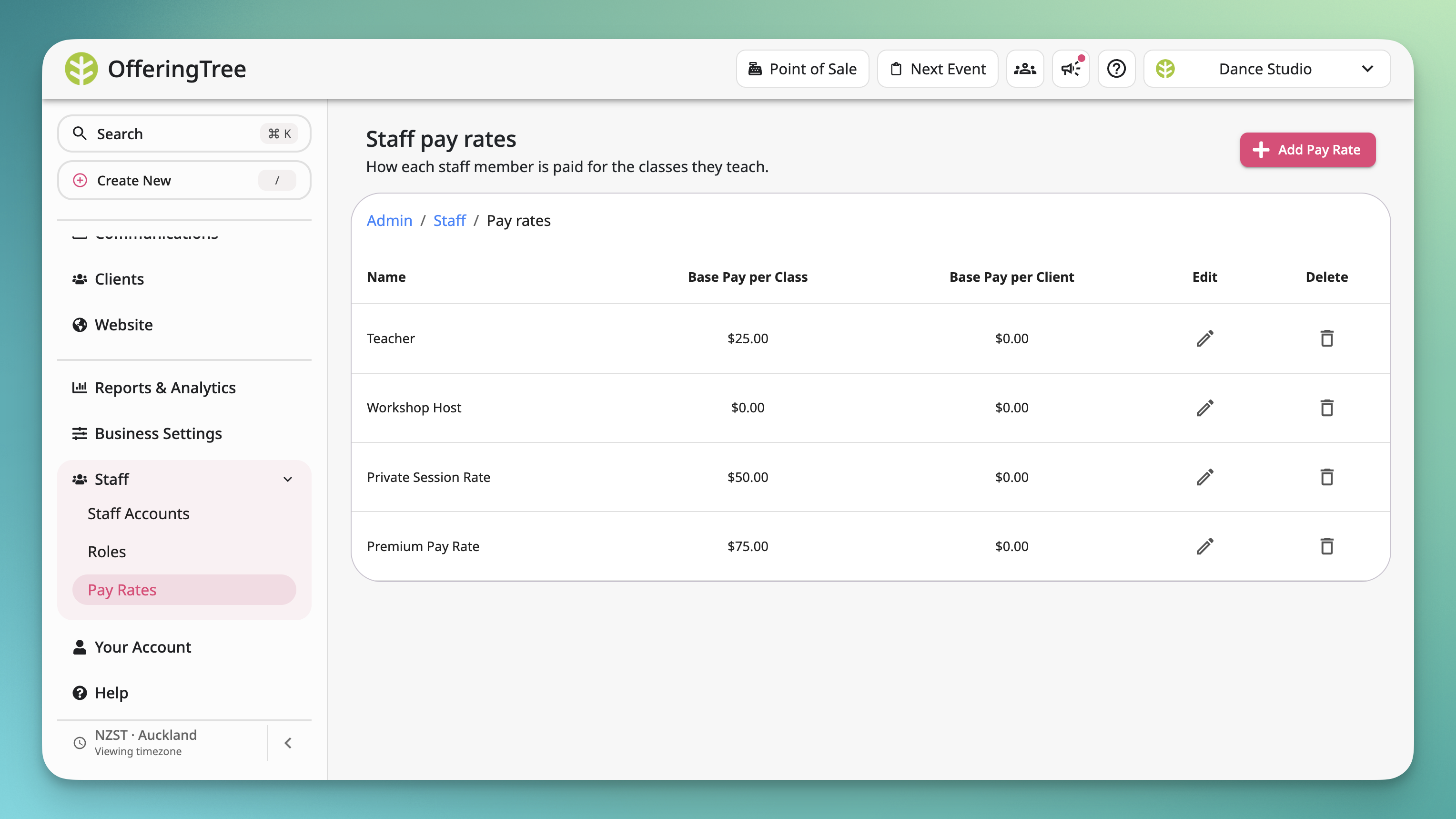This screenshot has height=819, width=1456.
Task: Click the Base Pay per Client header
Action: click(x=1011, y=277)
